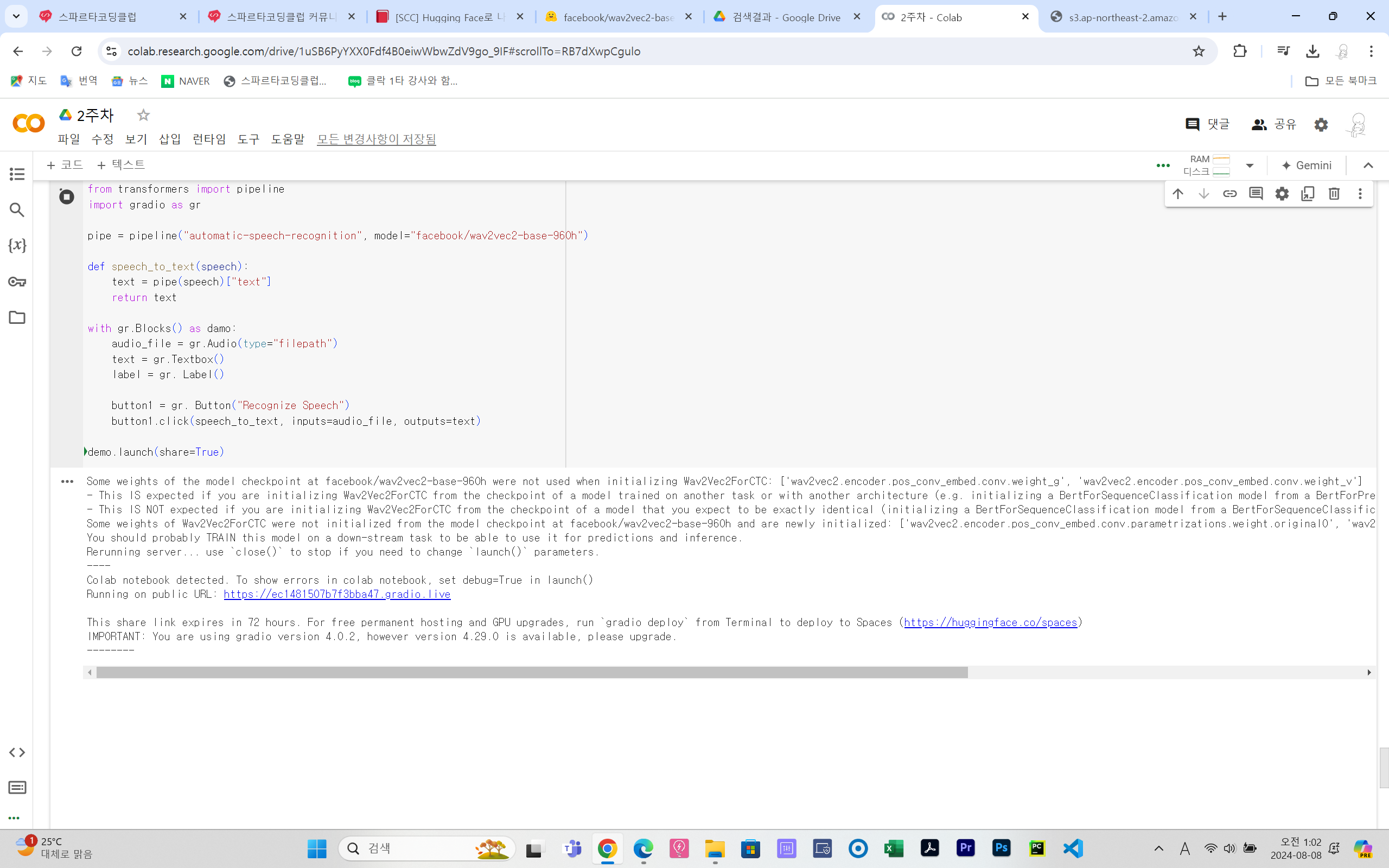Copy link to this cell
This screenshot has width=1389, height=868.
click(1229, 194)
